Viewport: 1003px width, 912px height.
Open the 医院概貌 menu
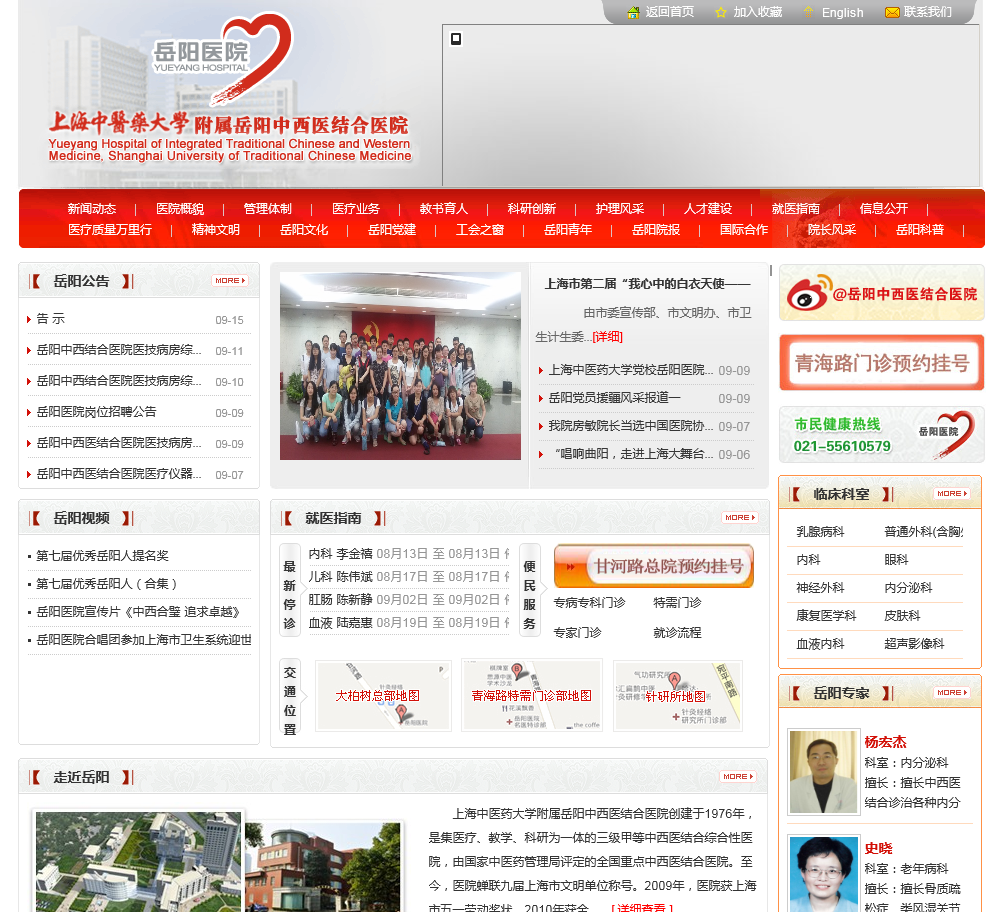coord(180,208)
